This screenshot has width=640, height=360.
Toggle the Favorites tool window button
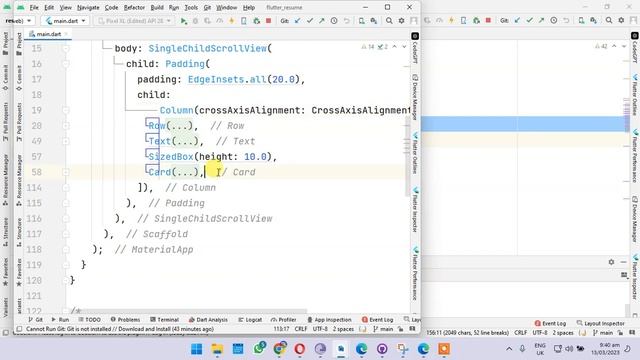(x=19, y=272)
